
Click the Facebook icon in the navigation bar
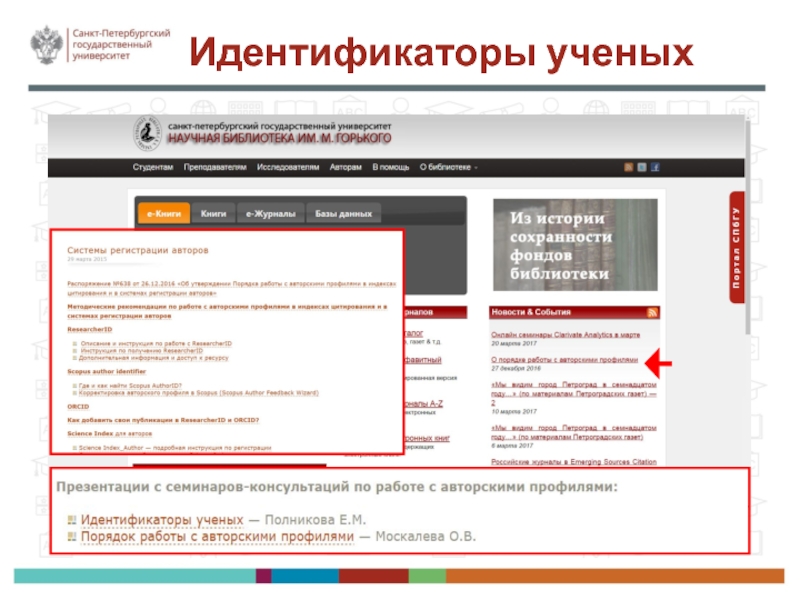tap(655, 167)
